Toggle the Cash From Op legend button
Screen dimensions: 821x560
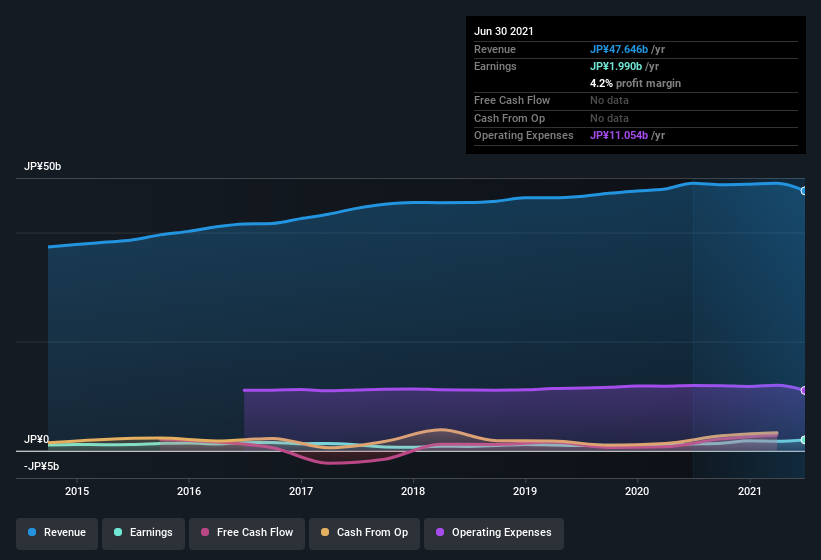click(364, 533)
